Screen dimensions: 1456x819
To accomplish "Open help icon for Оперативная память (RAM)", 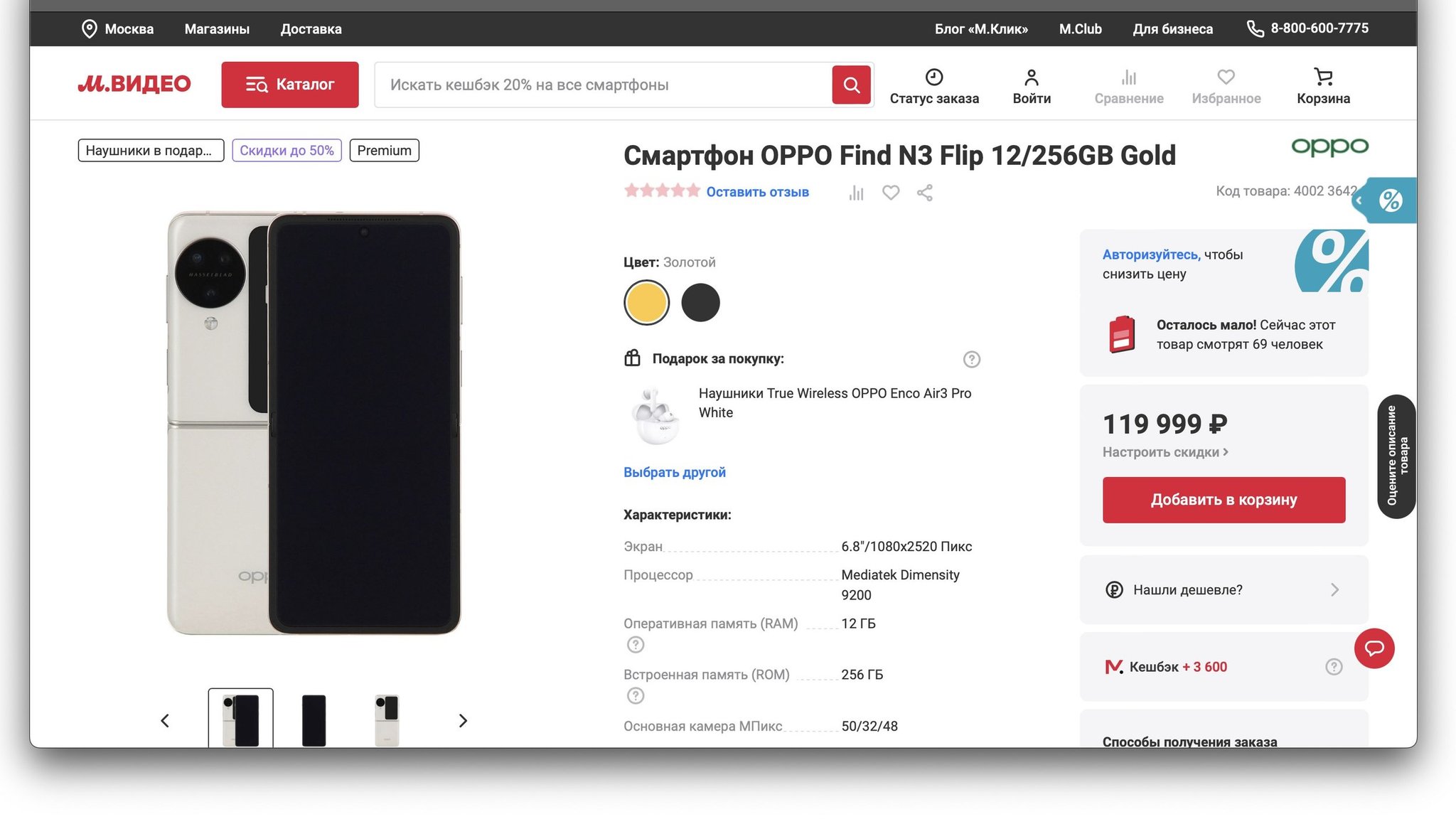I will coord(636,645).
